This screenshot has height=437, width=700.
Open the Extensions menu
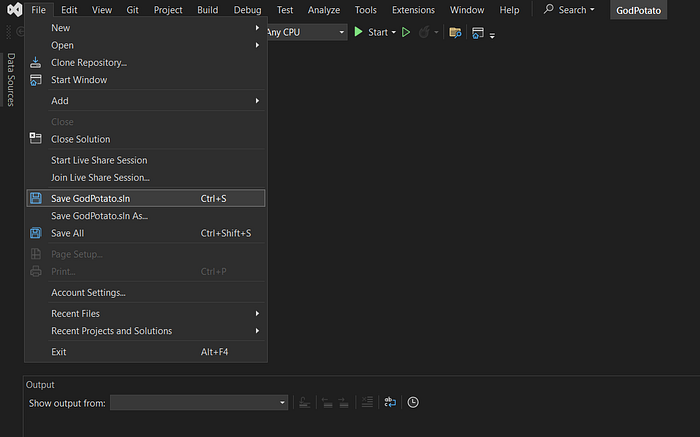pos(413,9)
